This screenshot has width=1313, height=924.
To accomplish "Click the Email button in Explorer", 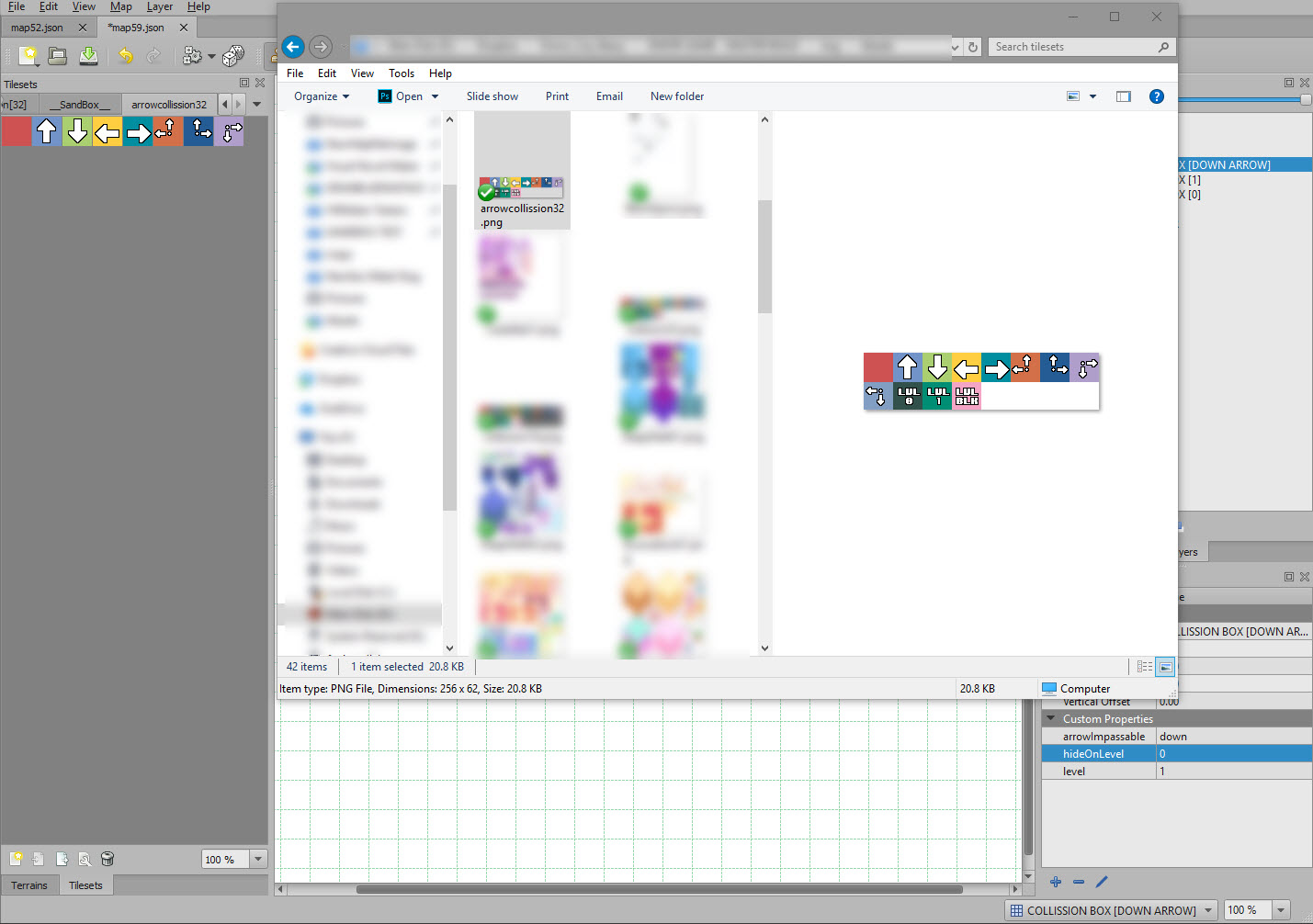I will [609, 96].
